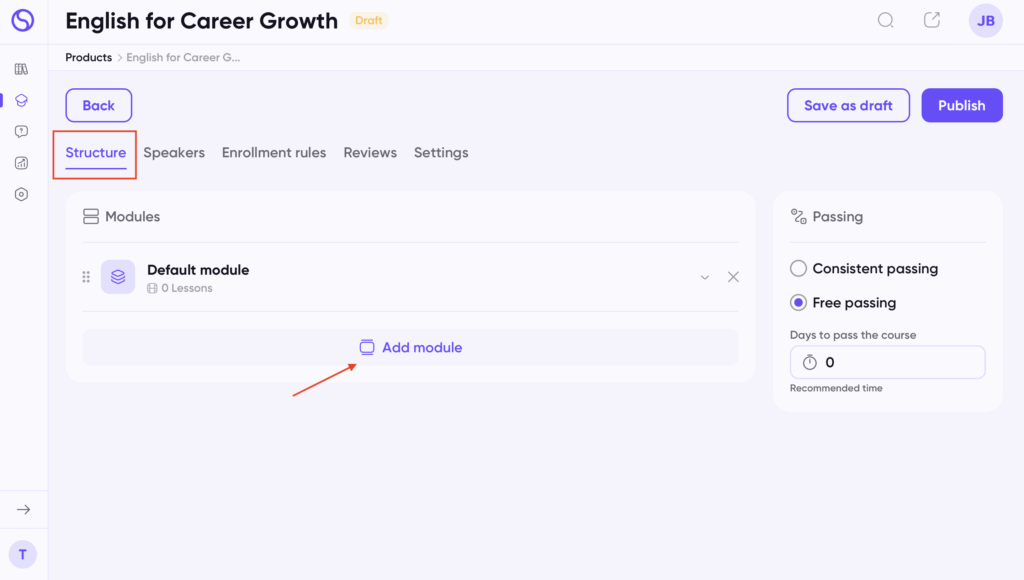Screen dimensions: 1024x580
Task: Click the app logo at top-left
Action: click(23, 20)
